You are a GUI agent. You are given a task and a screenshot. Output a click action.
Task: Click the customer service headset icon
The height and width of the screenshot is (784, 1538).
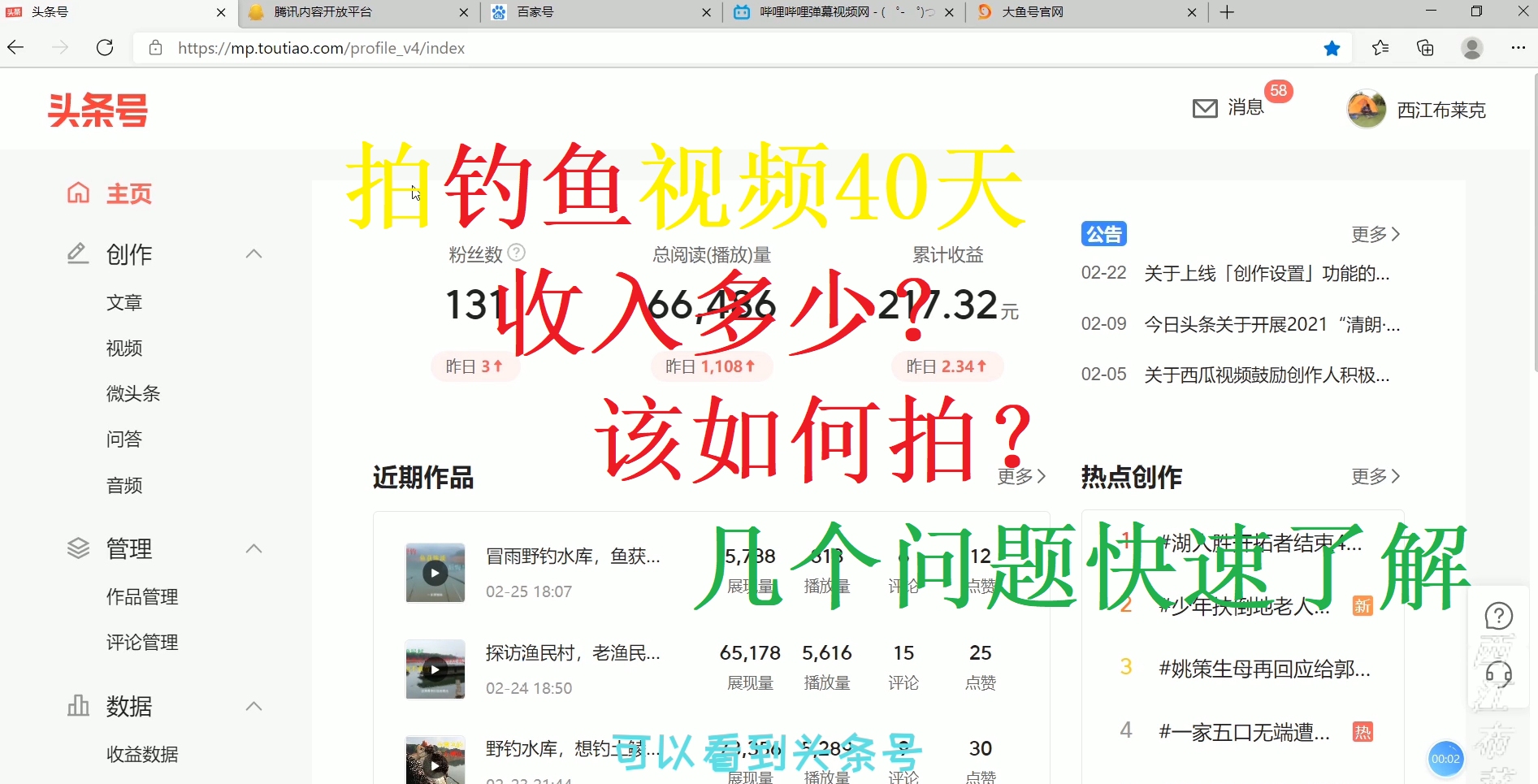(x=1498, y=674)
